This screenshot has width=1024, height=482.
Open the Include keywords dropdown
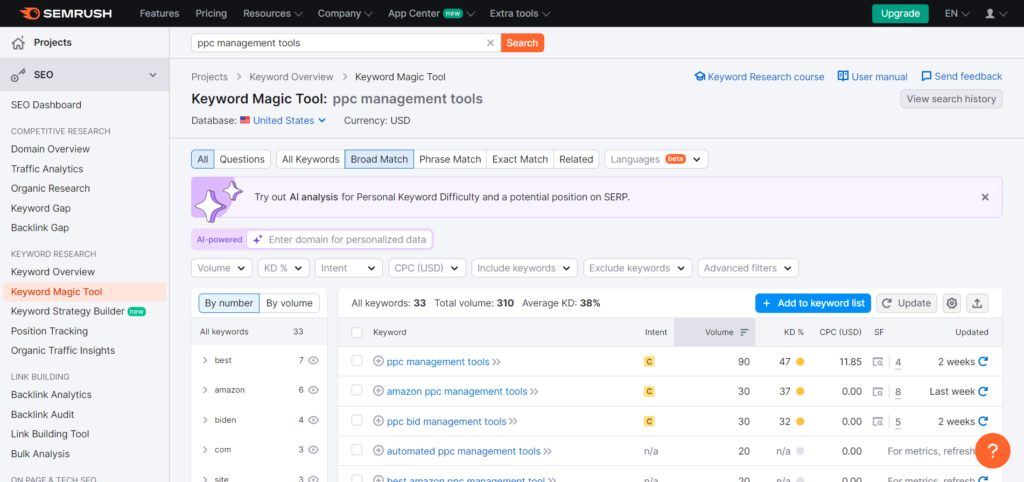tap(524, 268)
